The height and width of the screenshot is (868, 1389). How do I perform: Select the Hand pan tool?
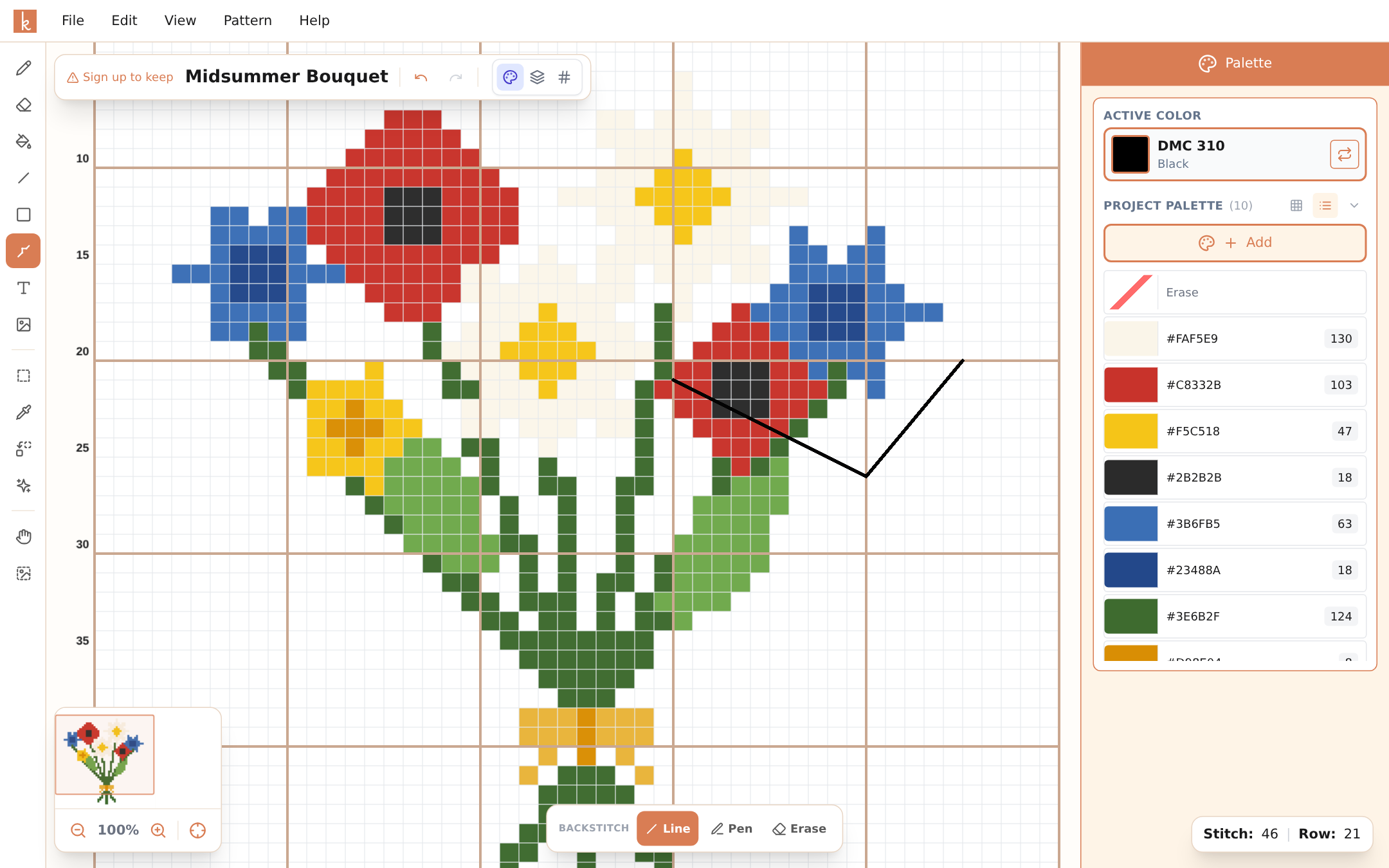24,536
